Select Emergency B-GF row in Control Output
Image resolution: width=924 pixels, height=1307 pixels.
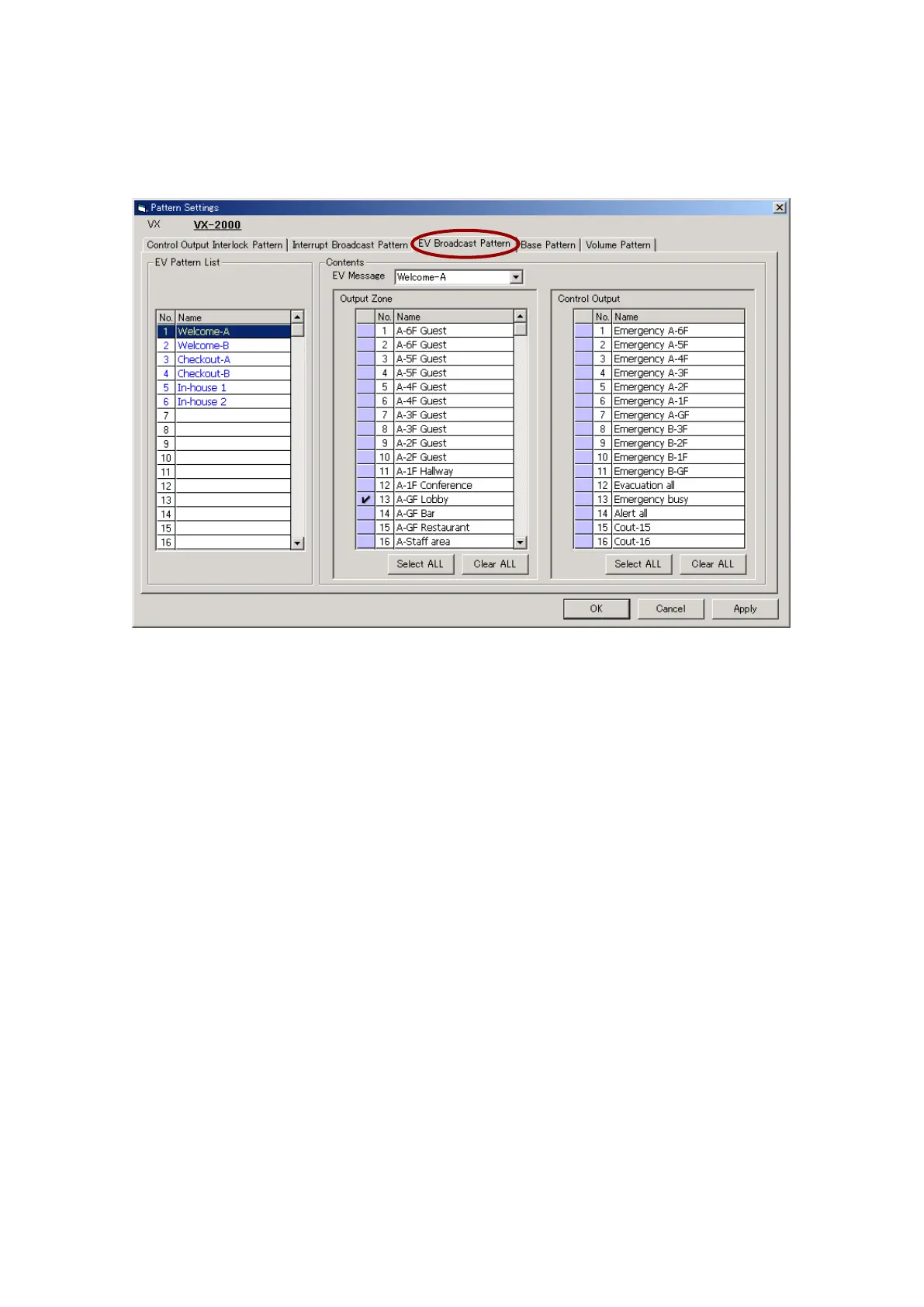(669, 471)
